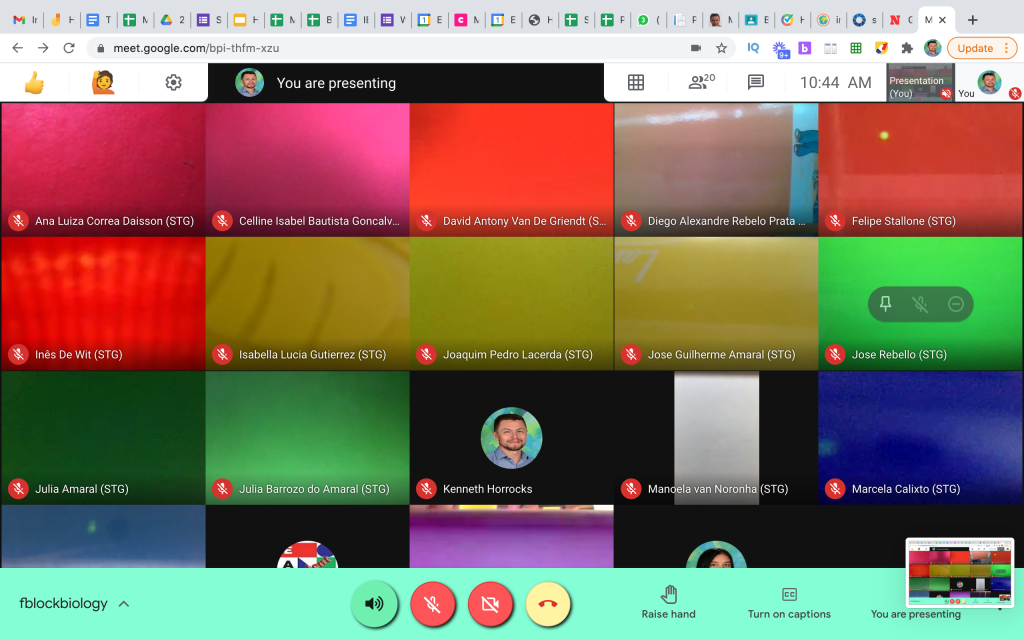Viewport: 1024px width, 640px height.
Task: Click Raise hand in bottom bar
Action: click(x=668, y=603)
